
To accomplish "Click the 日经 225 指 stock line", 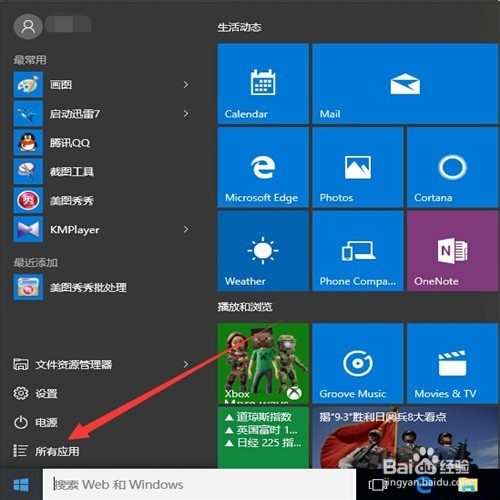I will click(x=263, y=443).
